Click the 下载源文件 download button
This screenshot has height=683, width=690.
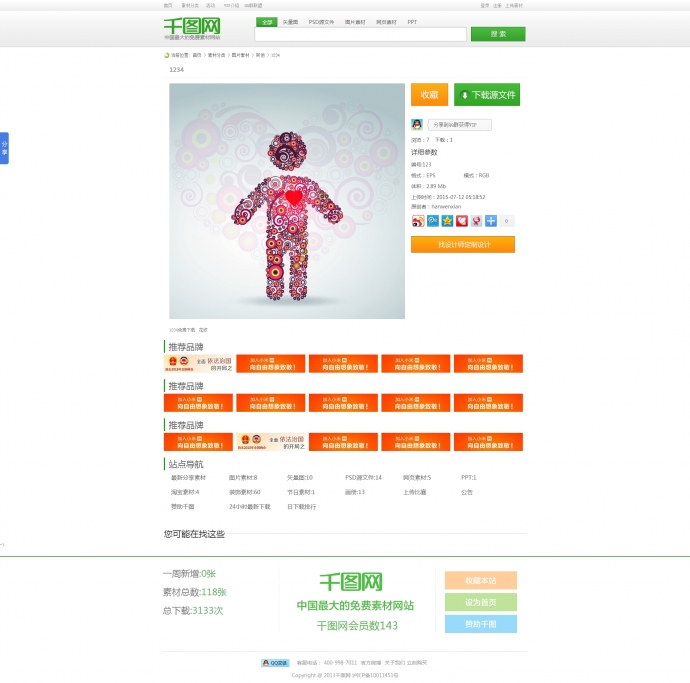tap(487, 95)
